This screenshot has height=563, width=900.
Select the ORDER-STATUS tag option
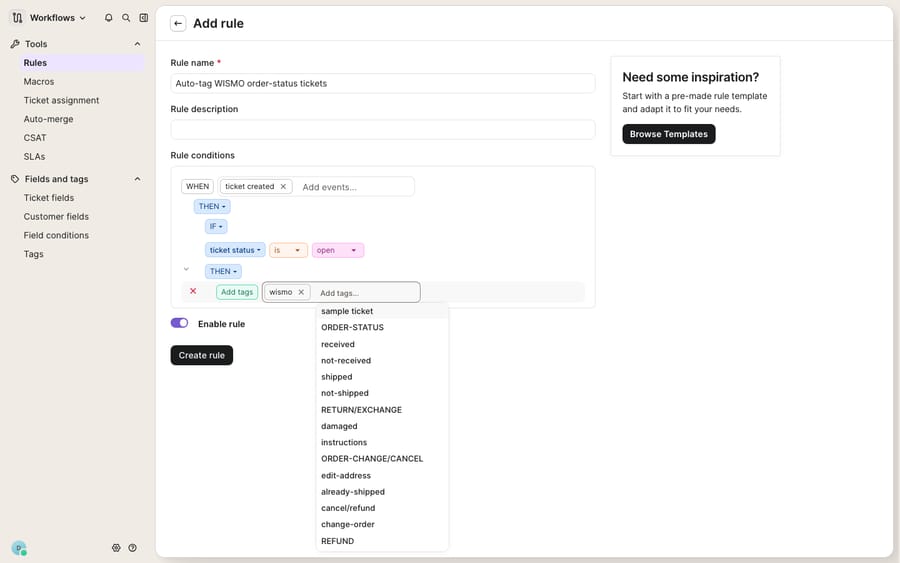pyautogui.click(x=382, y=327)
